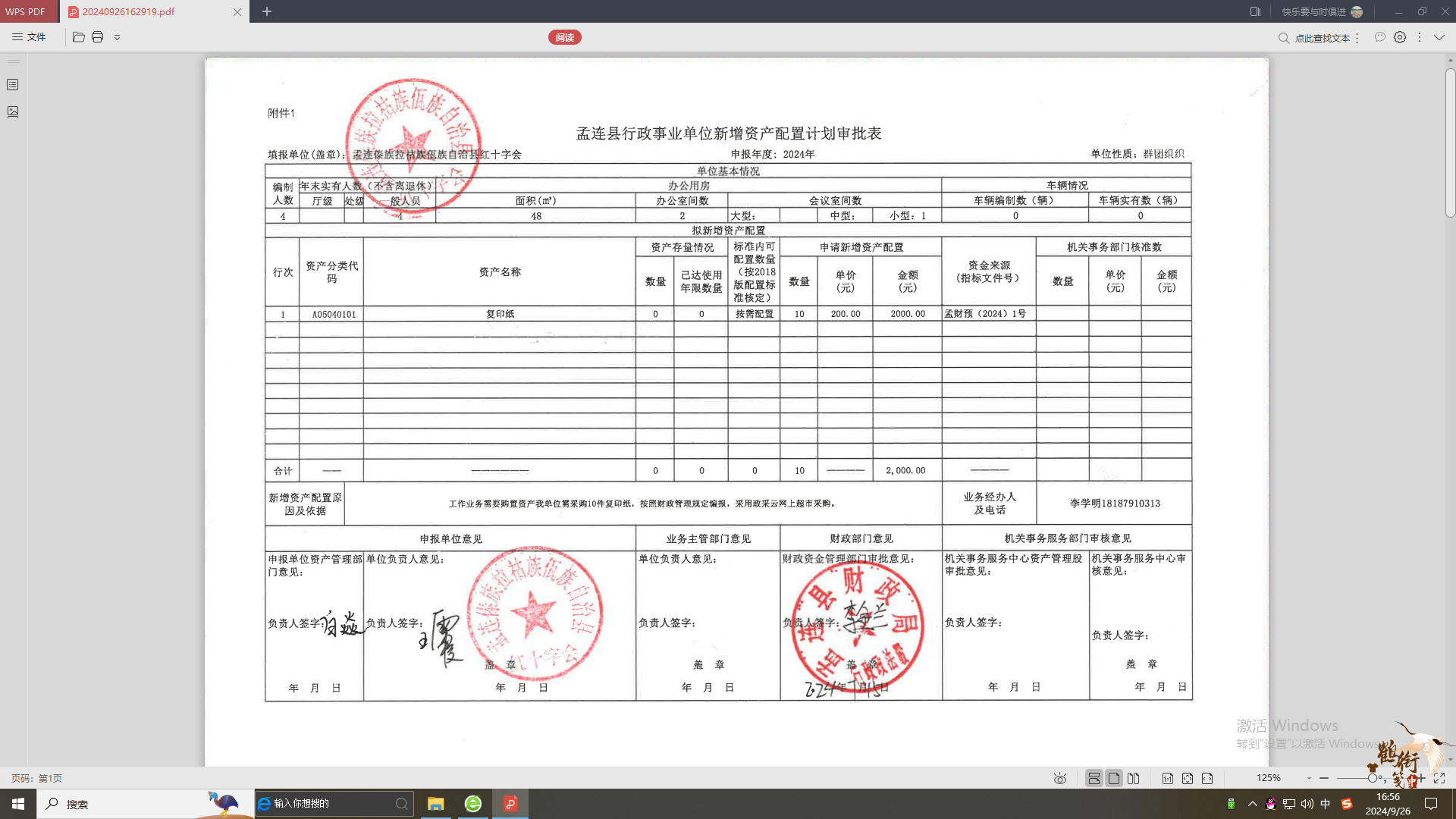Click the Sogou input method tray icon
Viewport: 1456px width, 819px height.
coord(1347,804)
